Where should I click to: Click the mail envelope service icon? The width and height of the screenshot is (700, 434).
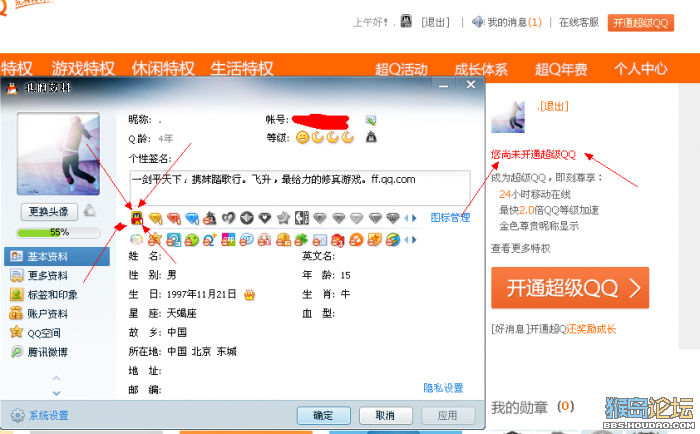point(320,240)
